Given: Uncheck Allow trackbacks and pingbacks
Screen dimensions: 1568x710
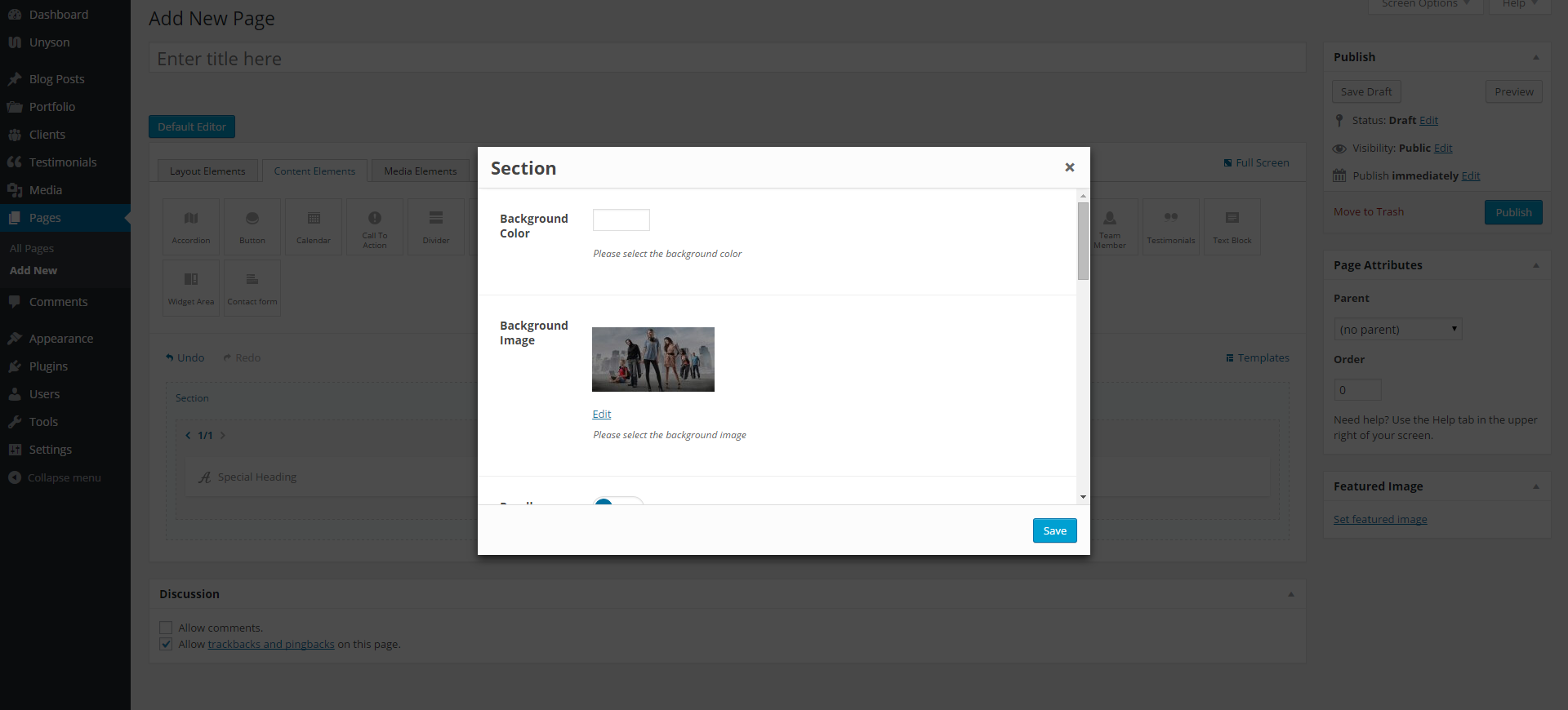Looking at the screenshot, I should [166, 644].
